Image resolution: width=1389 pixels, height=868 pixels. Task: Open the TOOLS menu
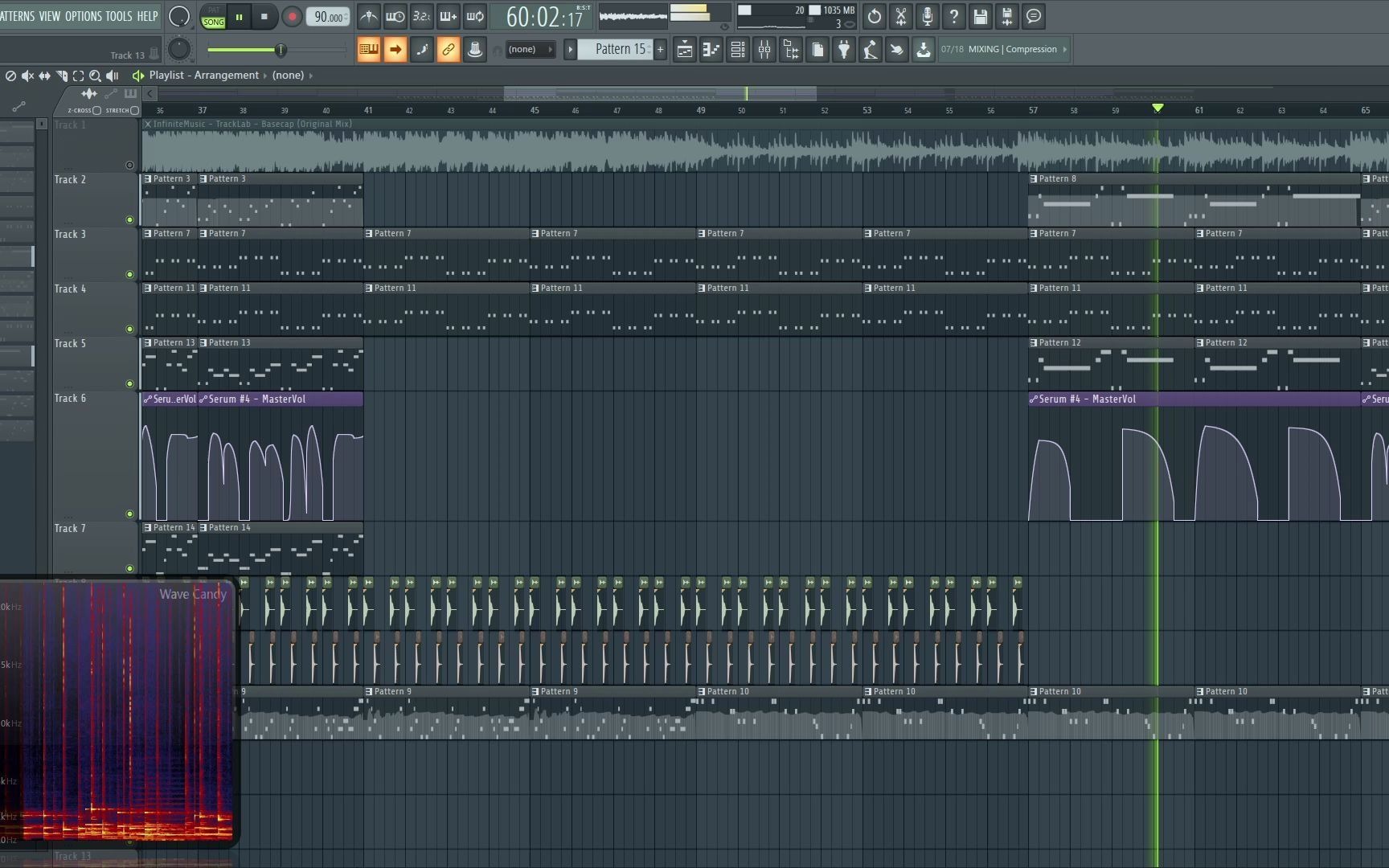click(119, 16)
